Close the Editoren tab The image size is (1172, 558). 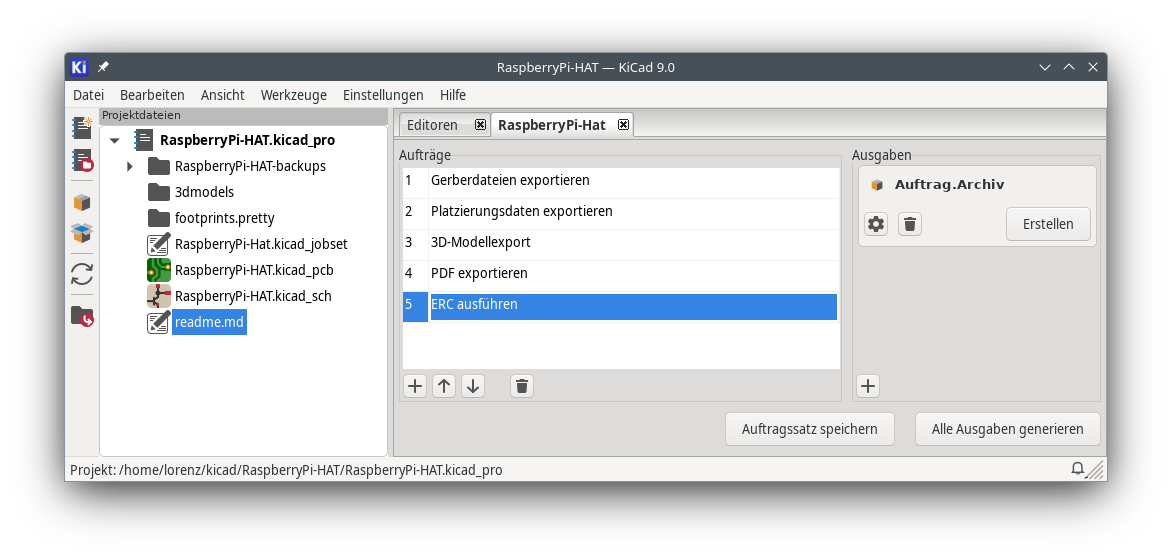(480, 125)
